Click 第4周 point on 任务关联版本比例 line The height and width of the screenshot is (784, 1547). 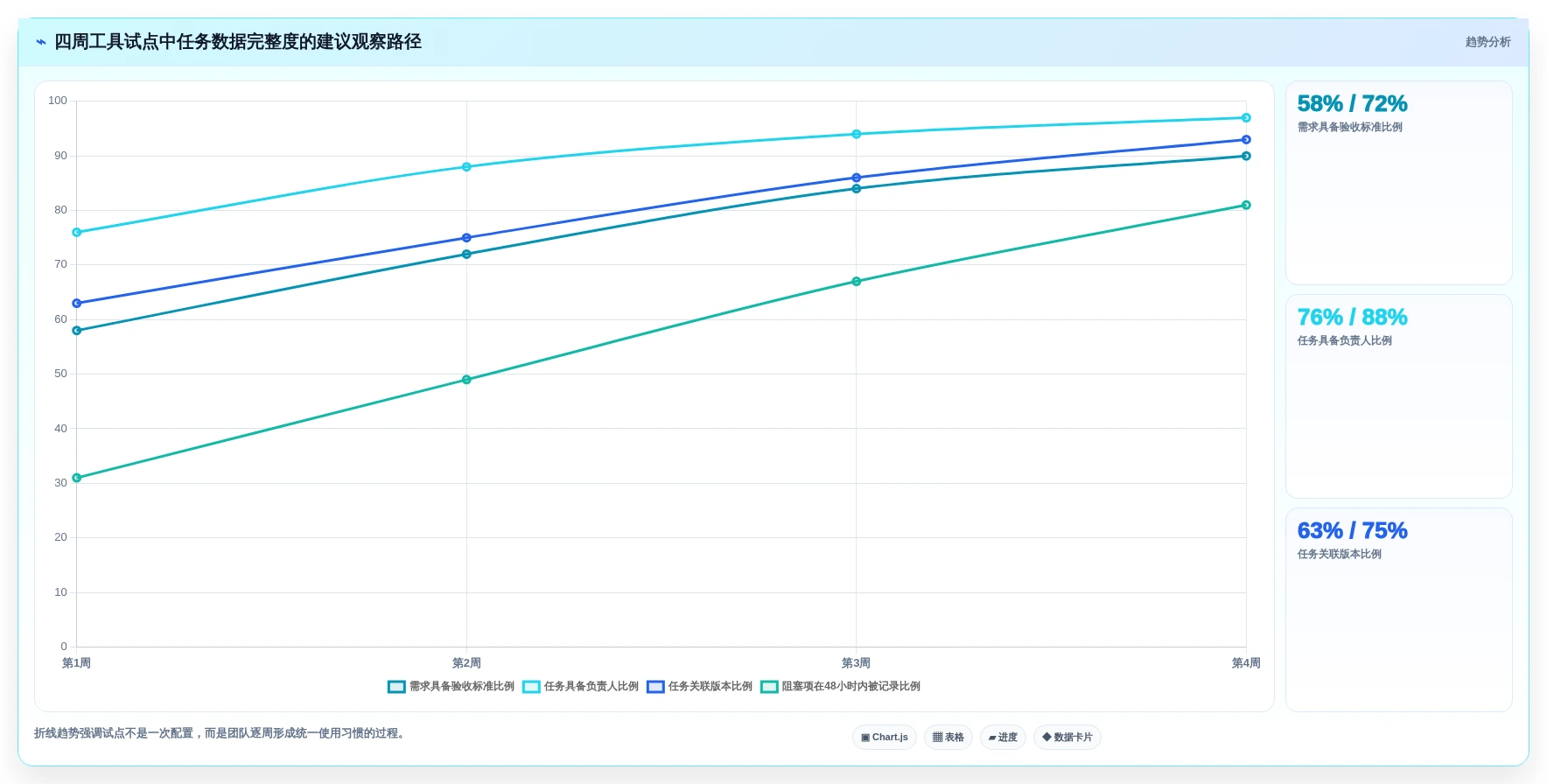tap(1246, 140)
